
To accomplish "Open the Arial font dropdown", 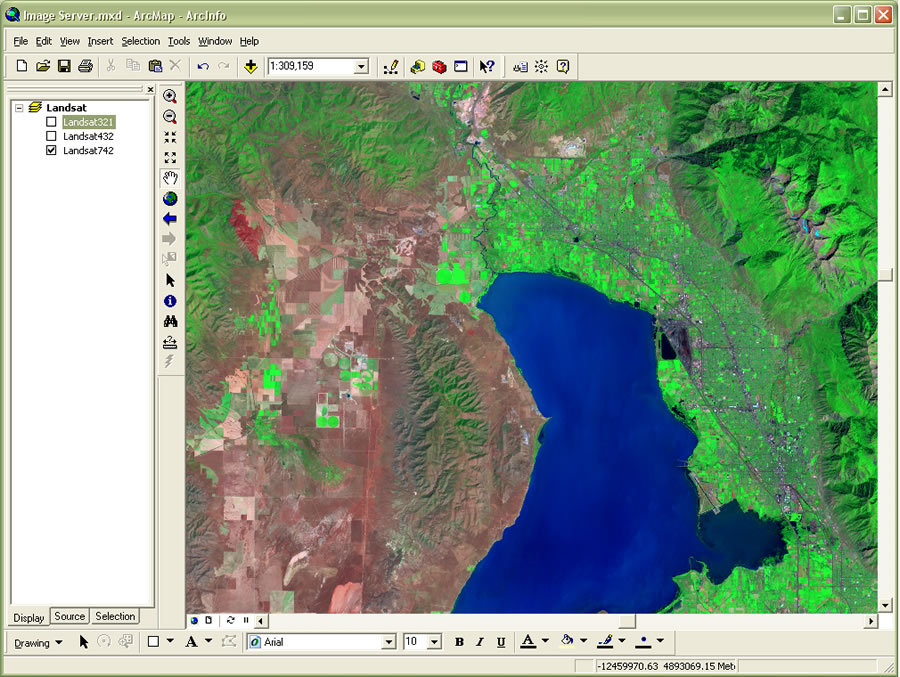I will [x=389, y=642].
